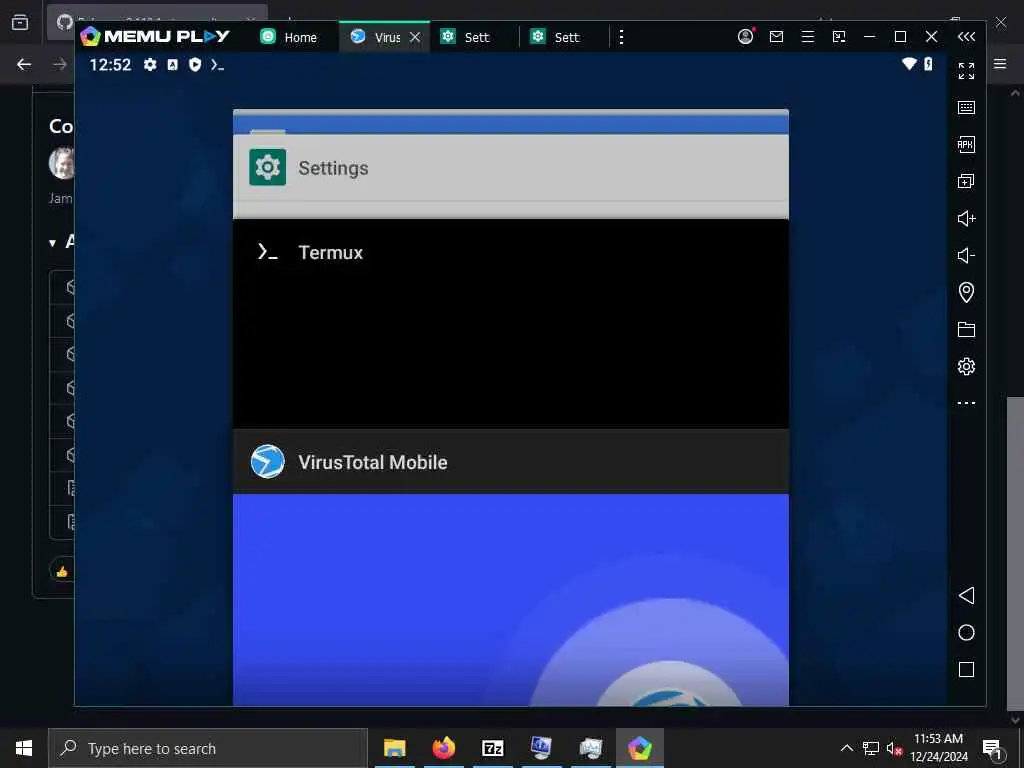
Task: Open the first Settings tab
Action: (466, 37)
